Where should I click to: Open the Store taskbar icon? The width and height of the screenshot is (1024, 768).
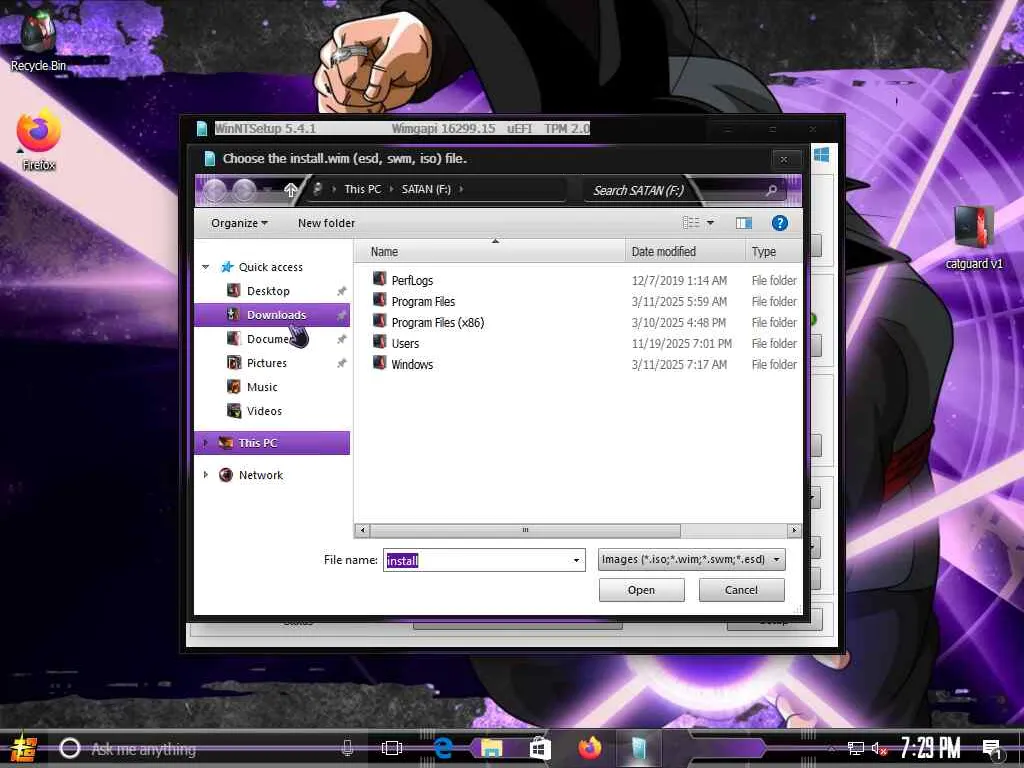pos(539,748)
